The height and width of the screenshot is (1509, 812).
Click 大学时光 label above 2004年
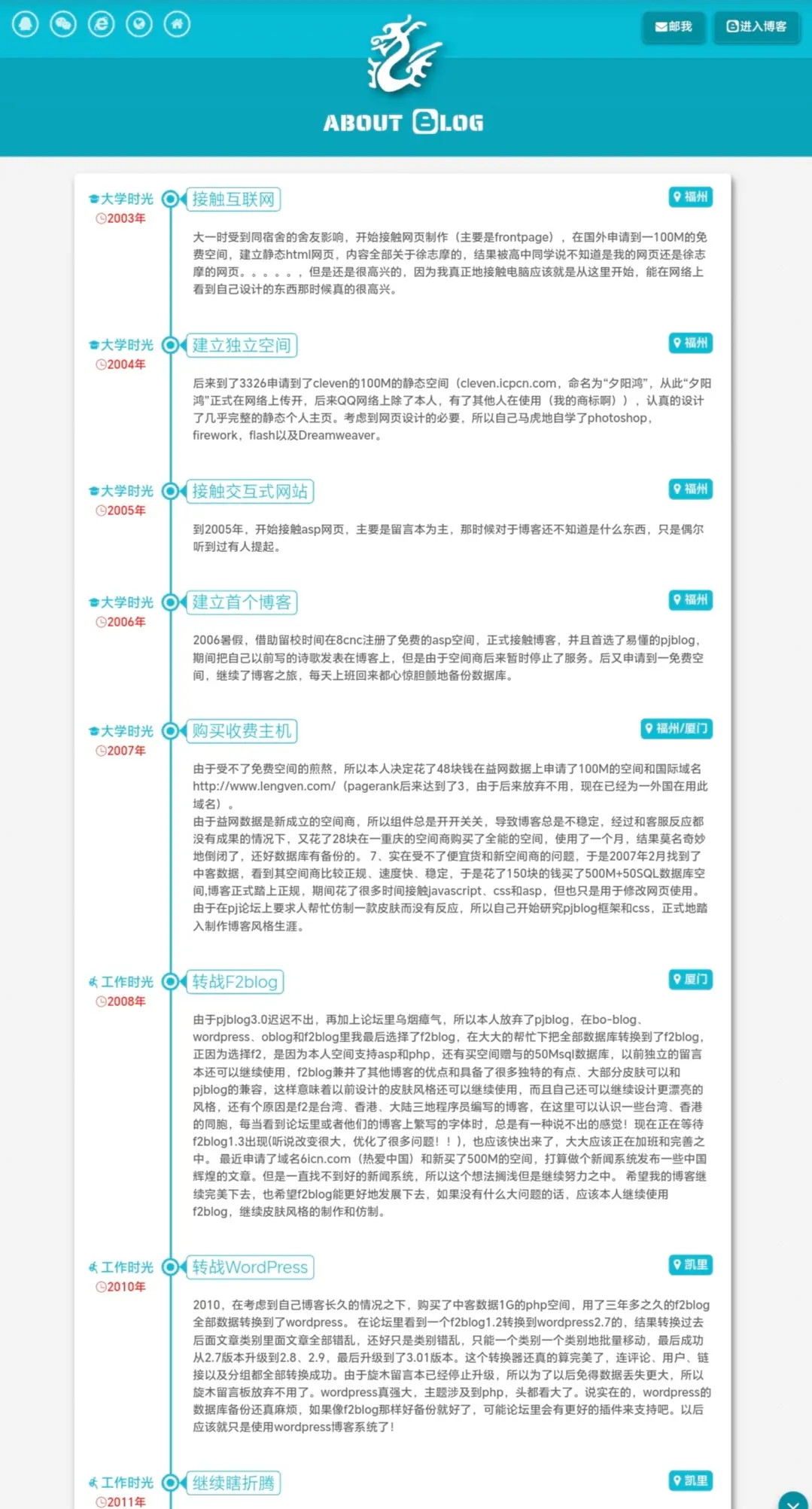(x=121, y=345)
